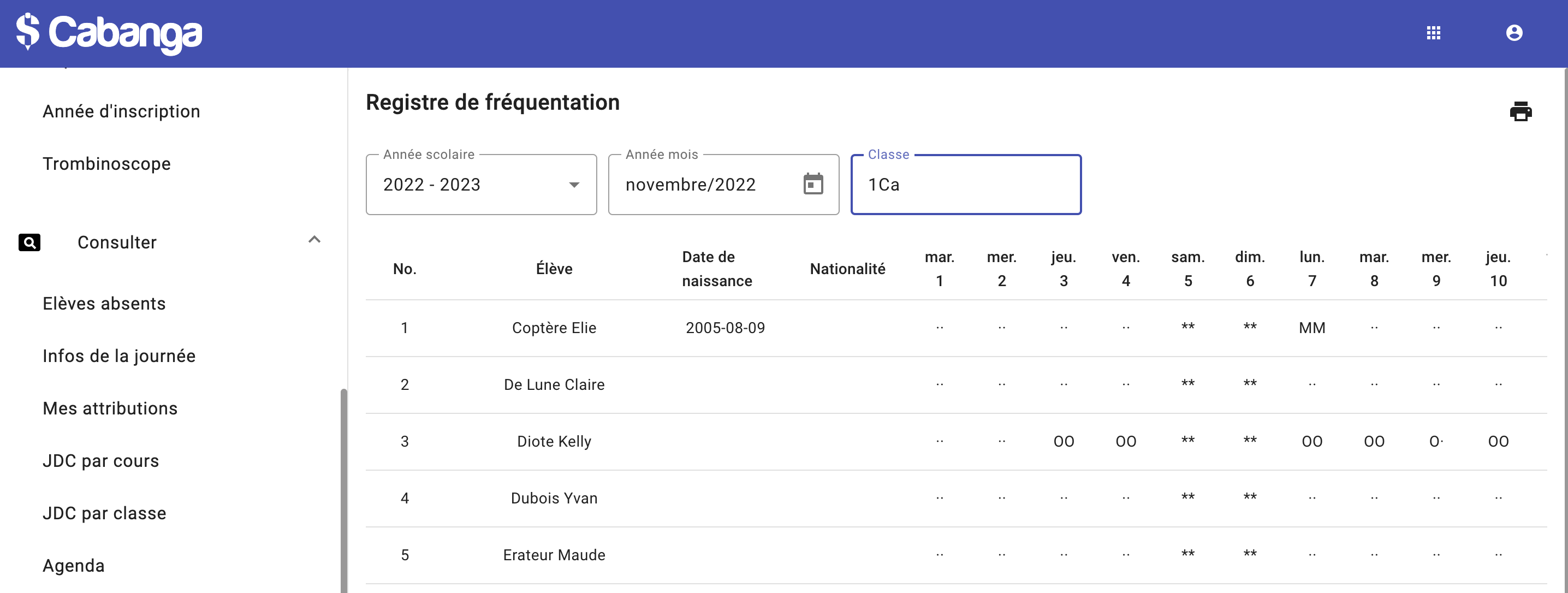This screenshot has height=593, width=1568.
Task: Click the jeu. 3 column header
Action: click(x=1064, y=269)
